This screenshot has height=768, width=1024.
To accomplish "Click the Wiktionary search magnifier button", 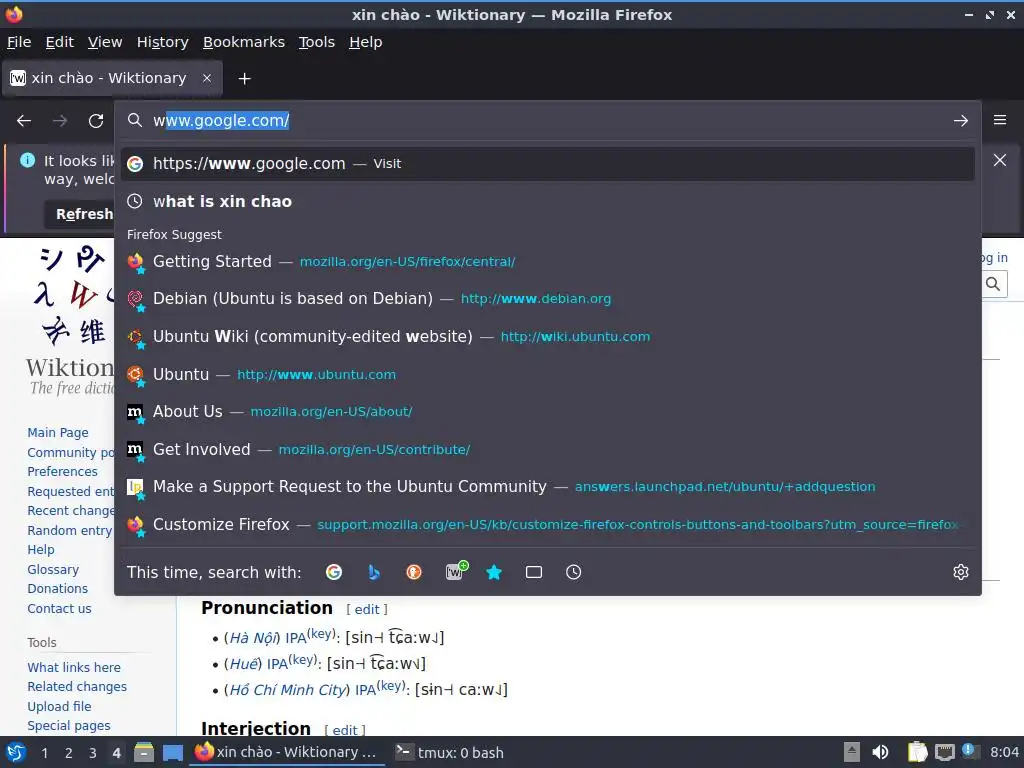I will coord(993,284).
